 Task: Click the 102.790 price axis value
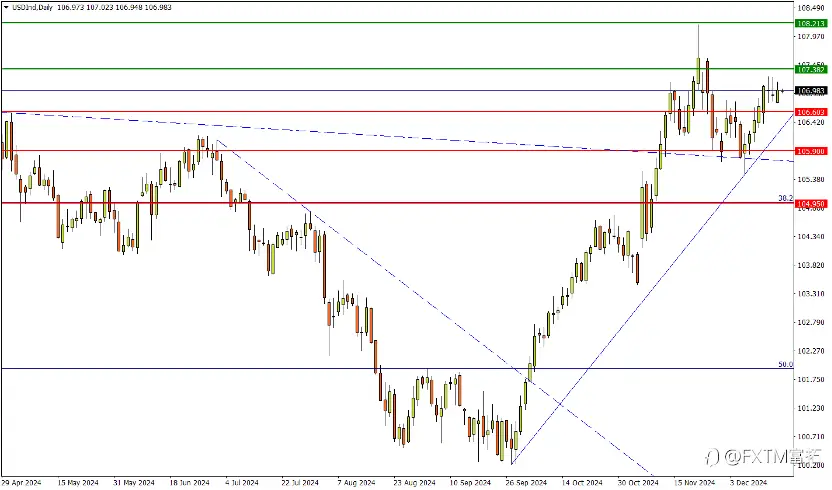pos(811,322)
